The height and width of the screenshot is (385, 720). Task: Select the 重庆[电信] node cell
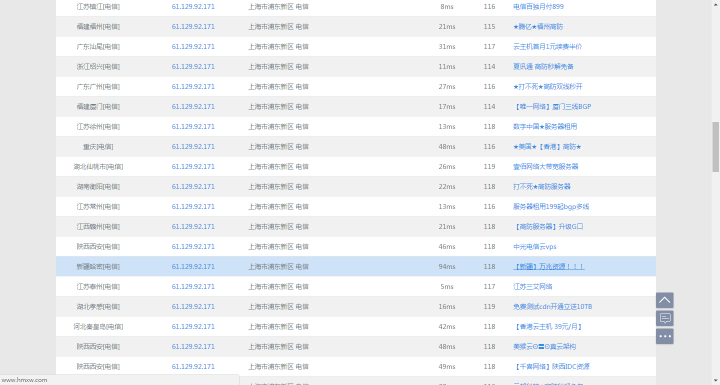(98, 147)
